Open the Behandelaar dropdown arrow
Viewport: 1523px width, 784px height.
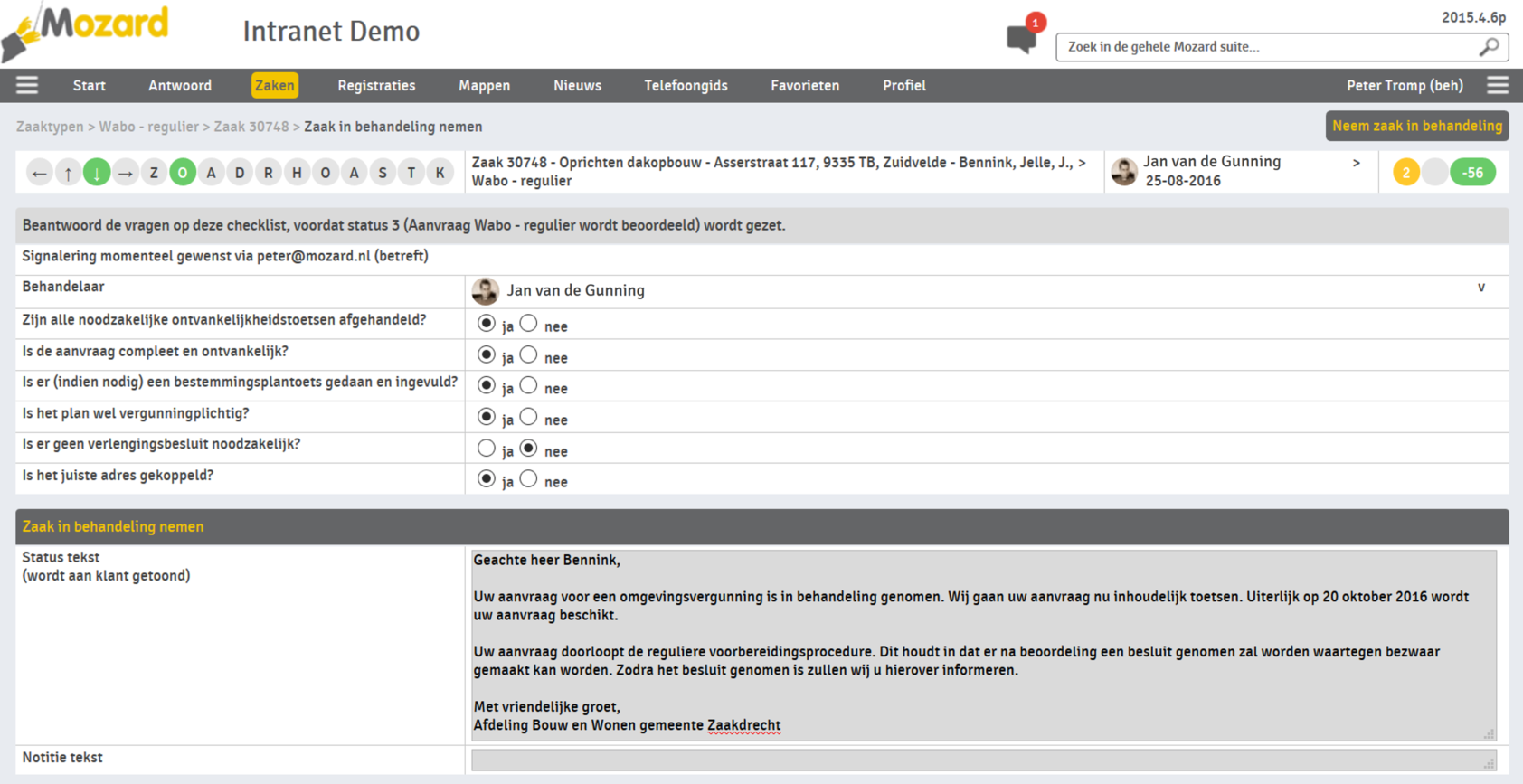click(x=1481, y=288)
